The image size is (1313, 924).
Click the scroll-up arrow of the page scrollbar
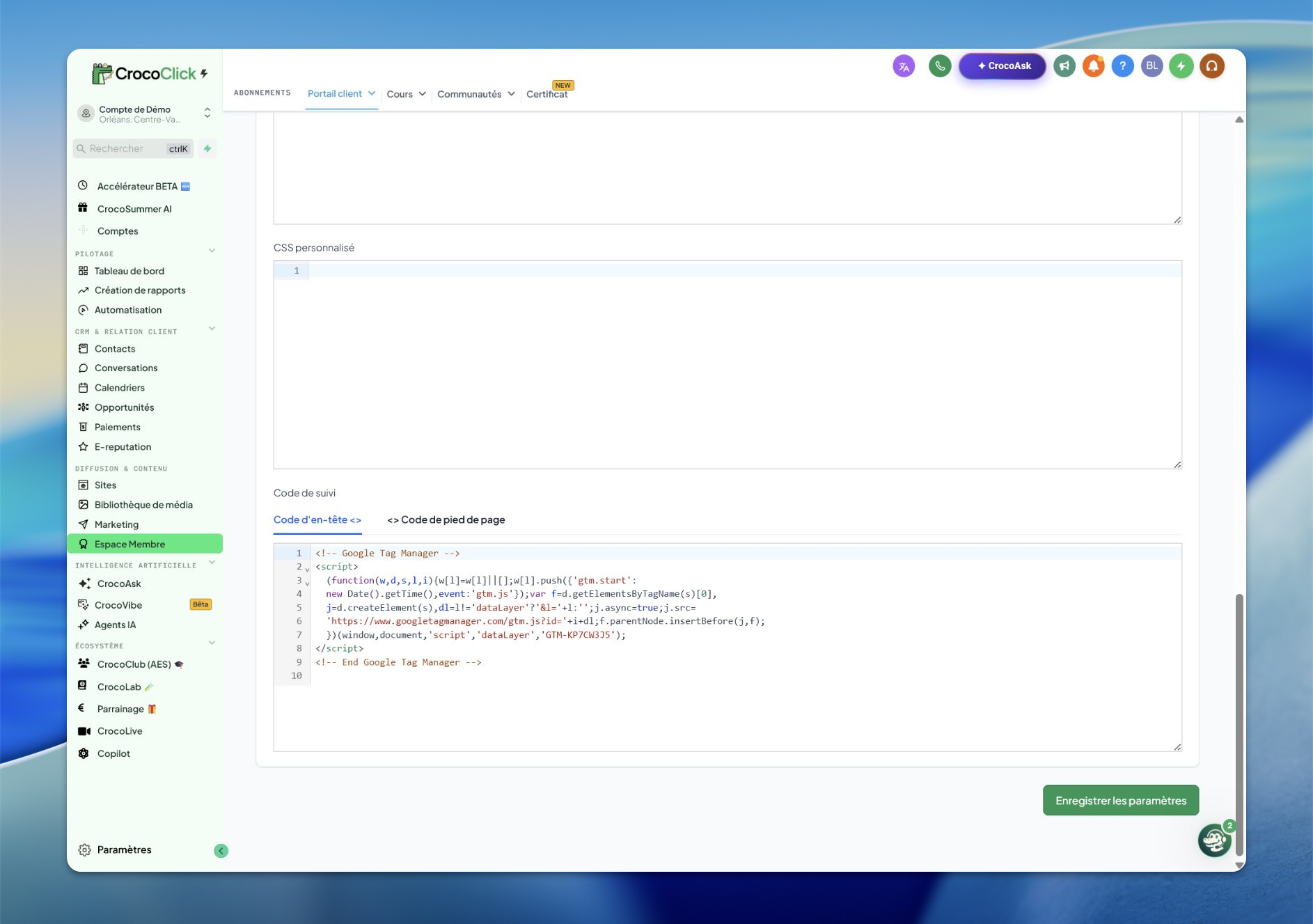coord(1239,120)
